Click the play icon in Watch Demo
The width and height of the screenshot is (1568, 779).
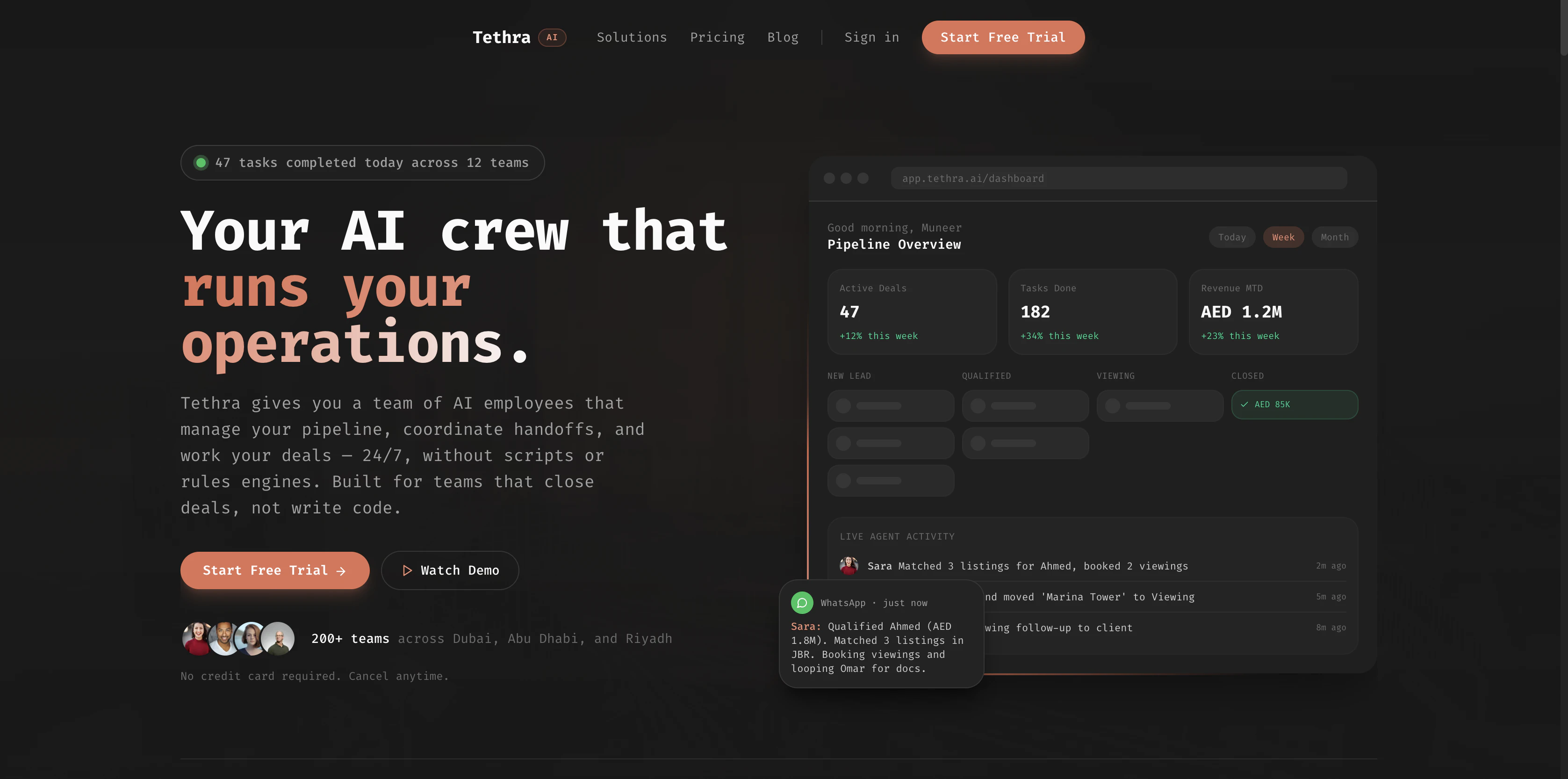point(407,570)
